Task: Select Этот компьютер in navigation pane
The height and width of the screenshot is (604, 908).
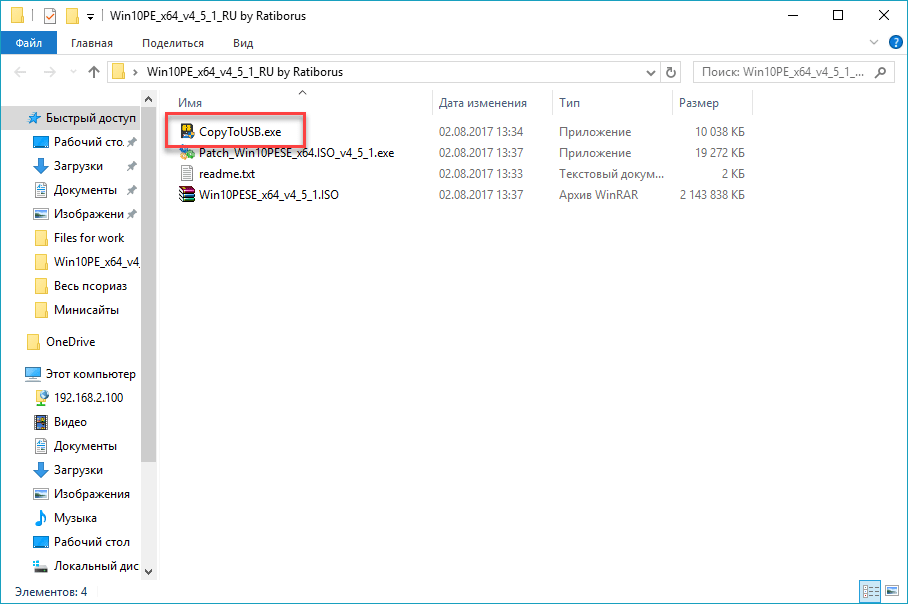Action: pos(80,374)
